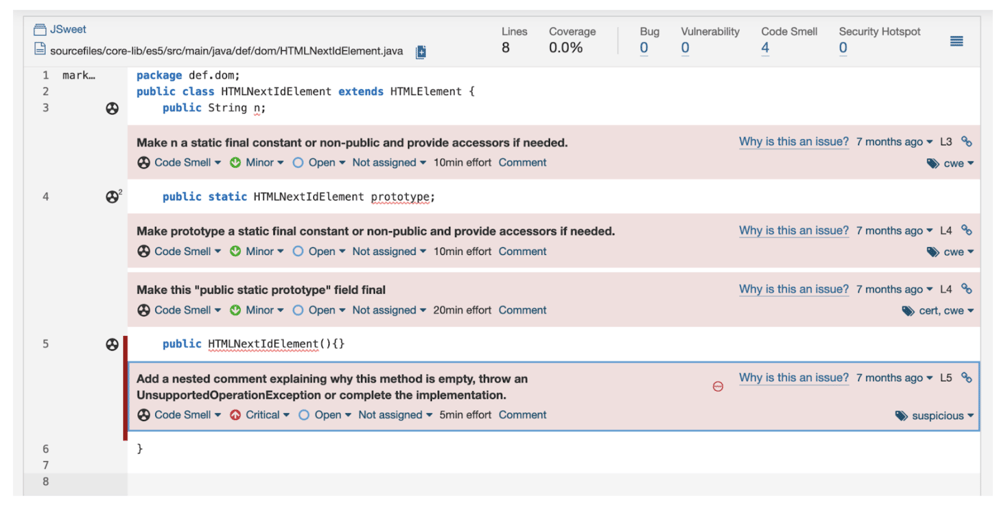
Task: Copy permalink icon for the L5 issue
Action: (x=966, y=378)
